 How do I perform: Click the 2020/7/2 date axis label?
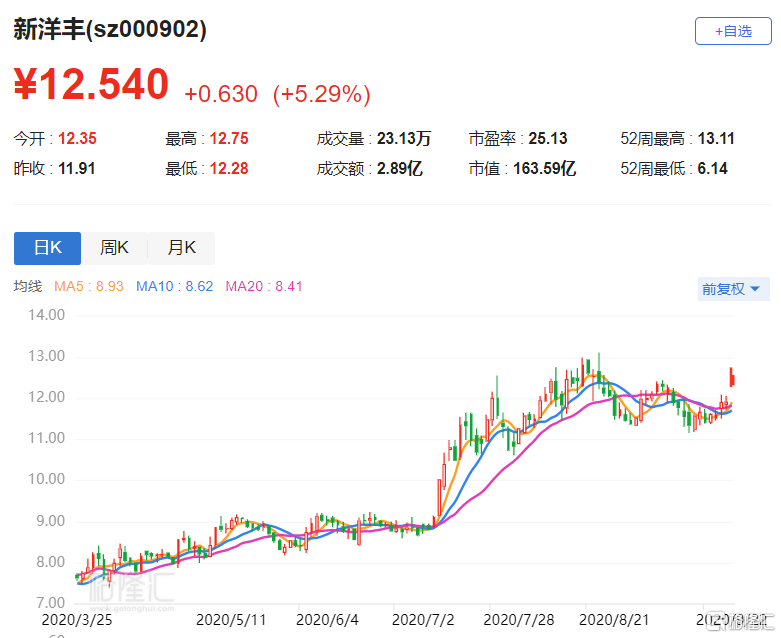pos(423,620)
